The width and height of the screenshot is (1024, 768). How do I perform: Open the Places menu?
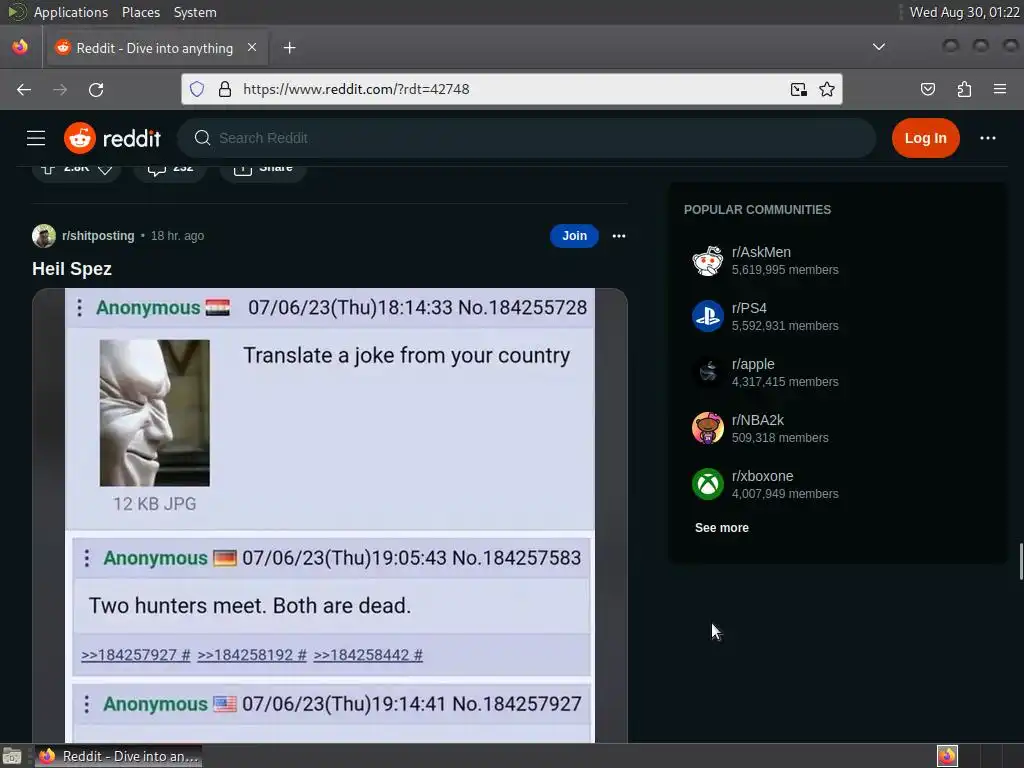(140, 12)
